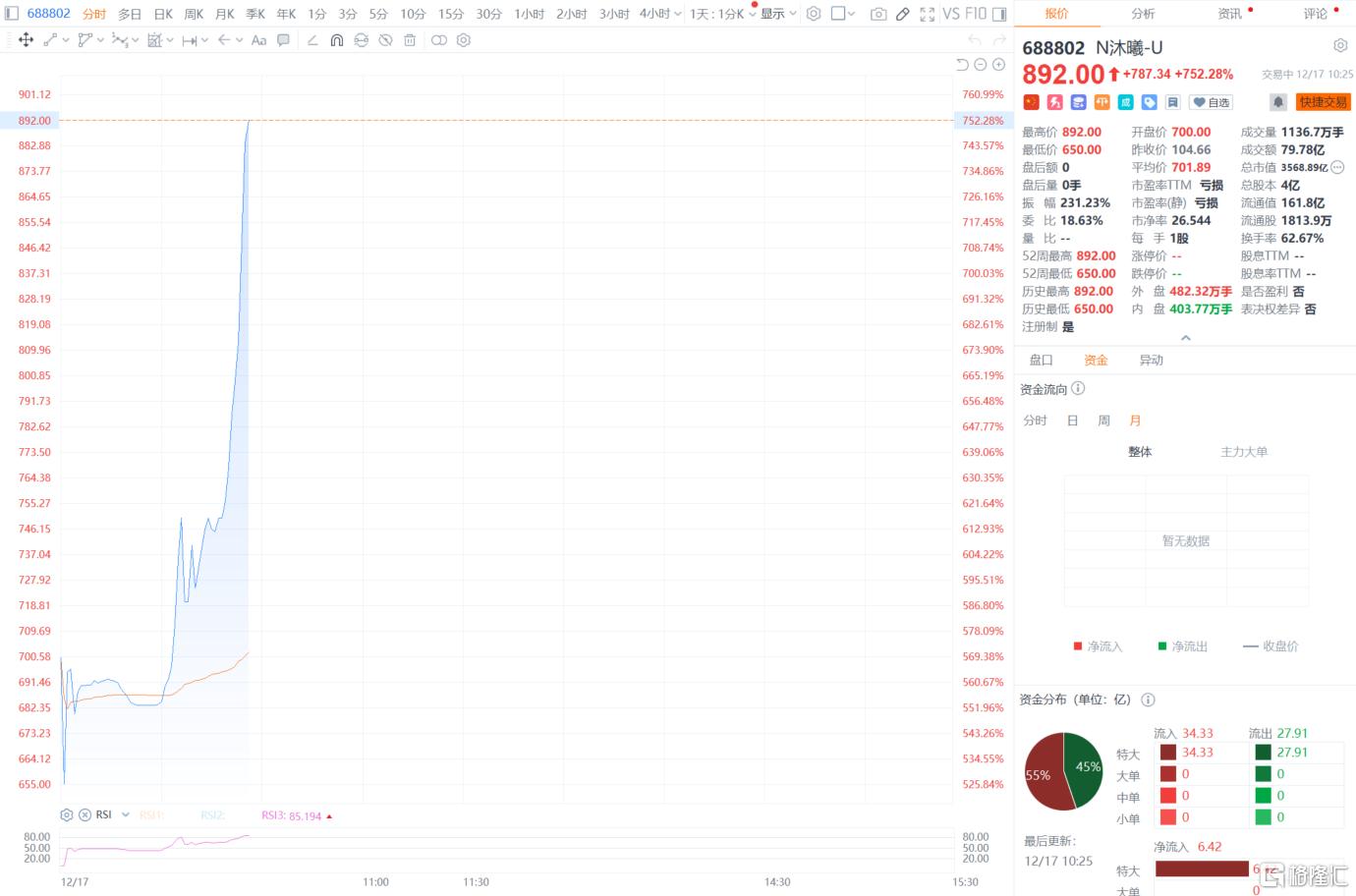
Task: Expand the 4小时 timeframe dropdown
Action: point(678,14)
